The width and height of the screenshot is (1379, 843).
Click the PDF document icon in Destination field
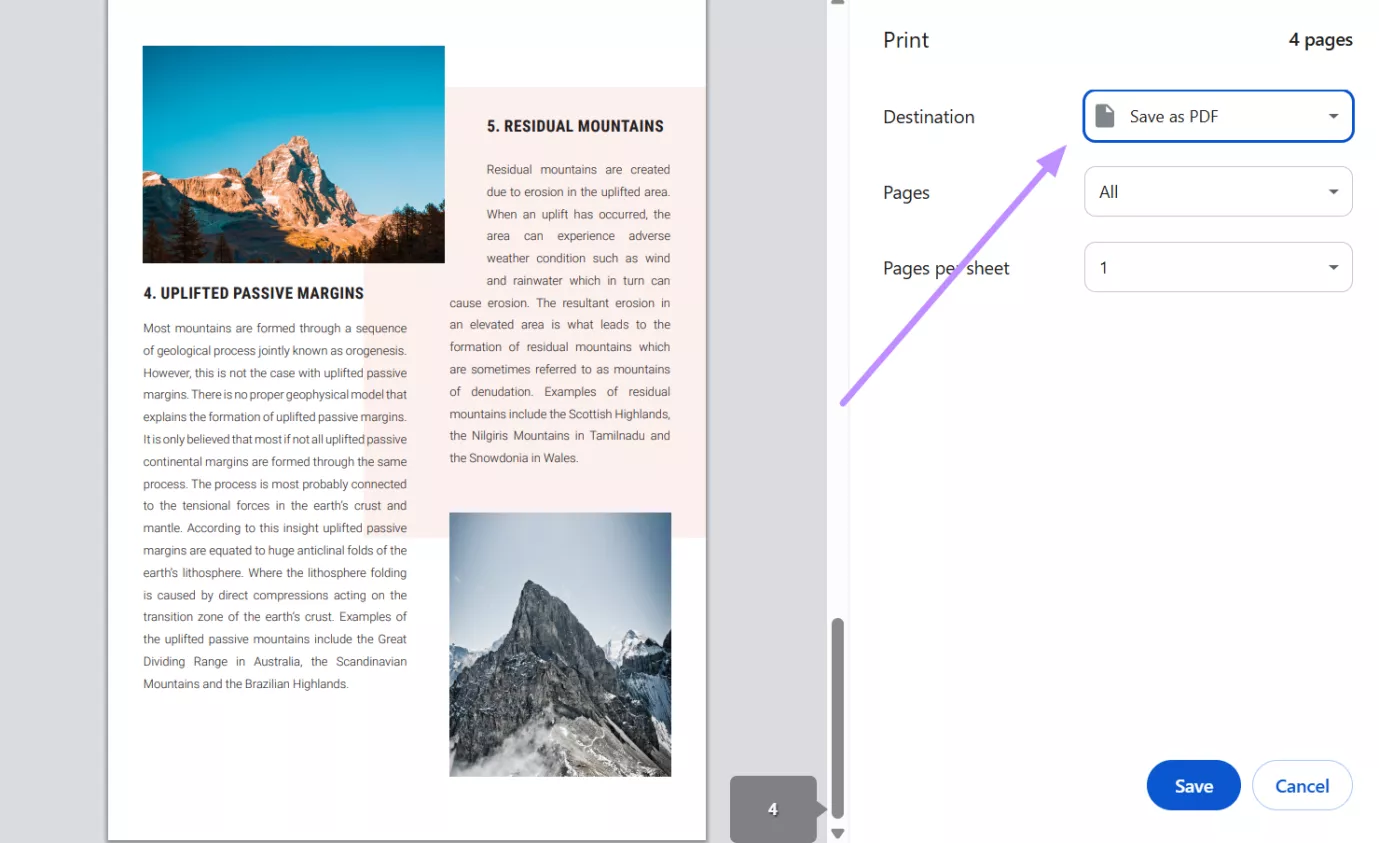(1104, 115)
